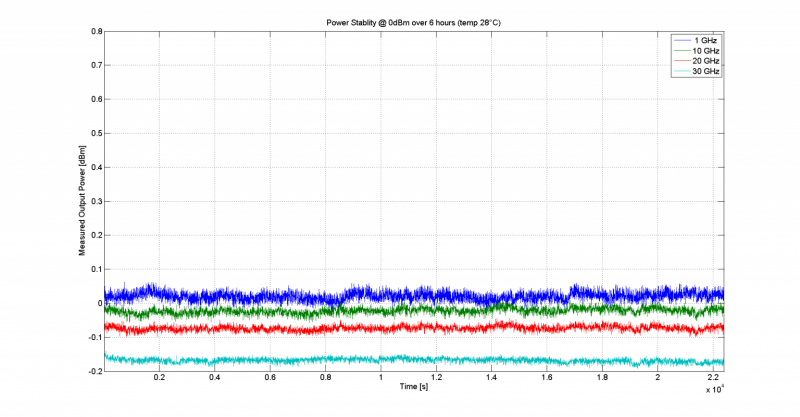Click the cyan 30 GHz legend line sample

point(680,72)
